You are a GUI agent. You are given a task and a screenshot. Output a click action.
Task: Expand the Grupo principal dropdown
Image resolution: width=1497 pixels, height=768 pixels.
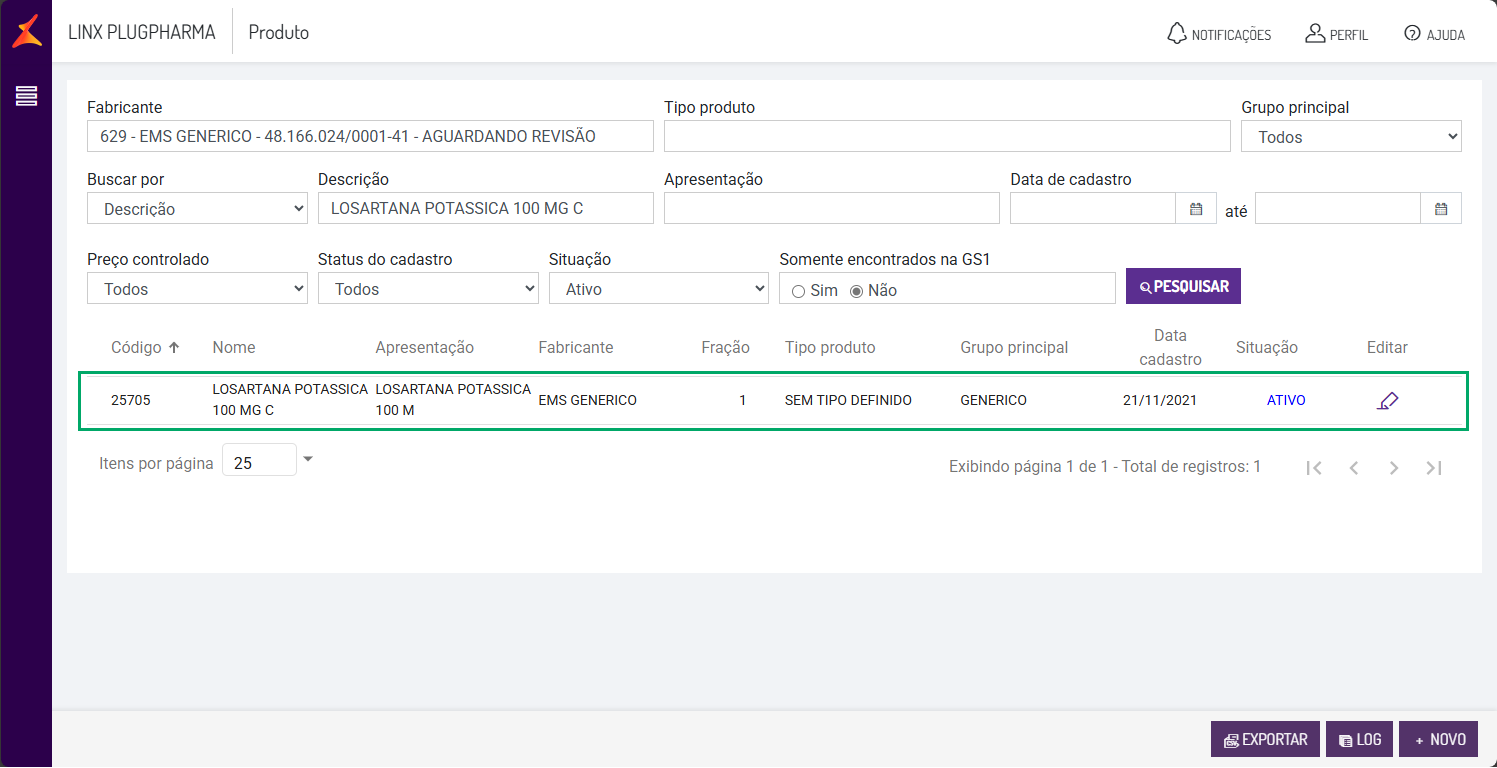(x=1351, y=137)
